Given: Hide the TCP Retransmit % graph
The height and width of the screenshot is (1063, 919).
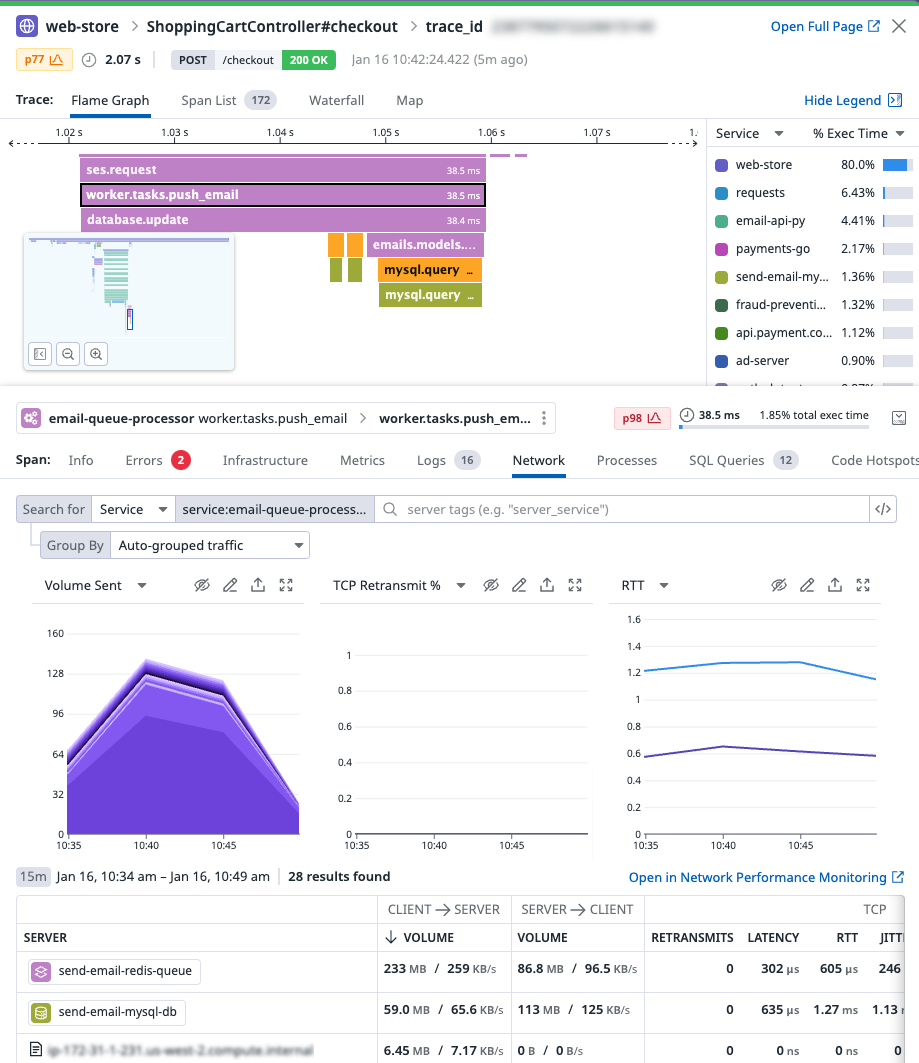Looking at the screenshot, I should click(x=491, y=585).
